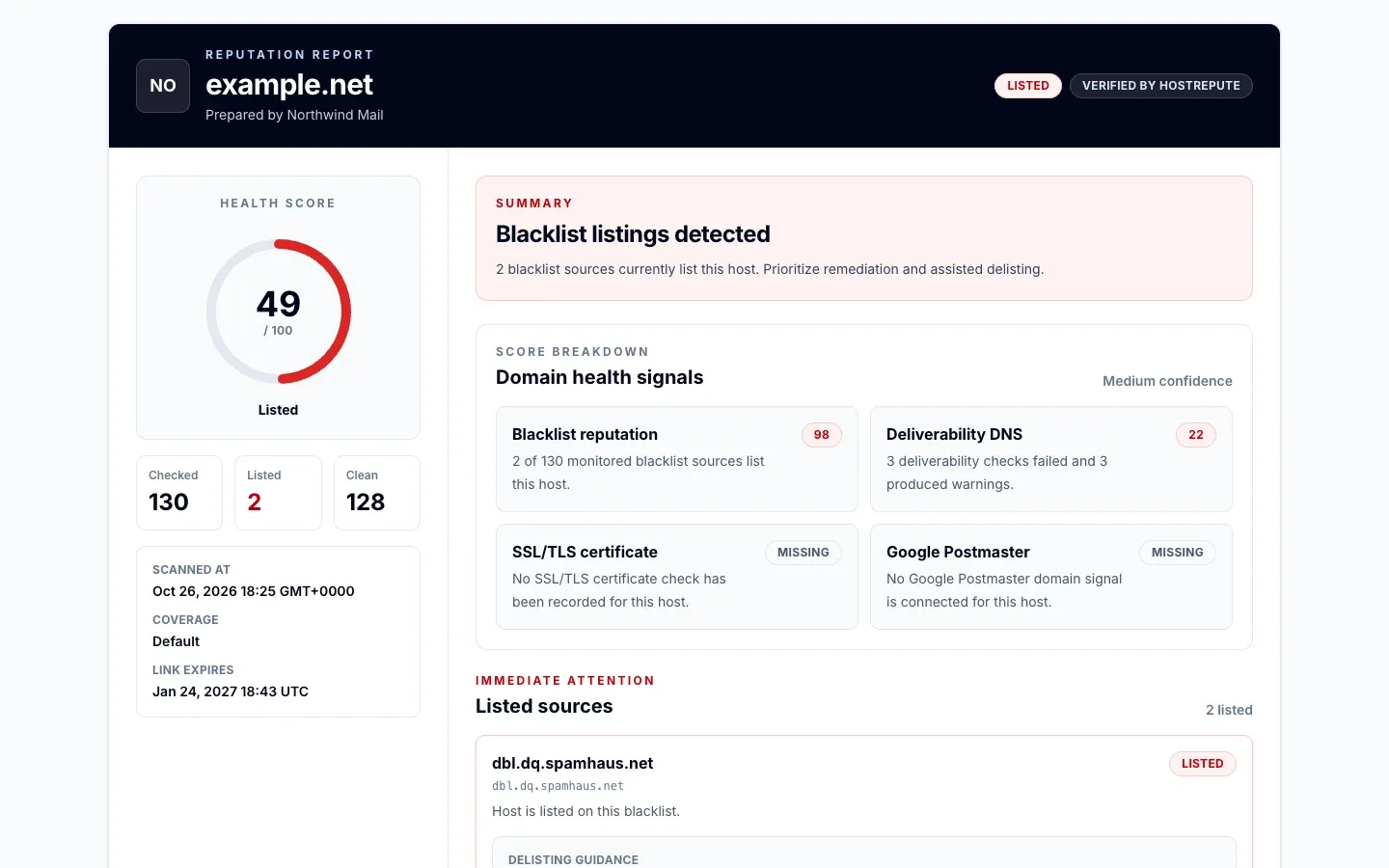Click the 'Prepared by Northwind Mail' line
The image size is (1389, 868).
(x=294, y=115)
